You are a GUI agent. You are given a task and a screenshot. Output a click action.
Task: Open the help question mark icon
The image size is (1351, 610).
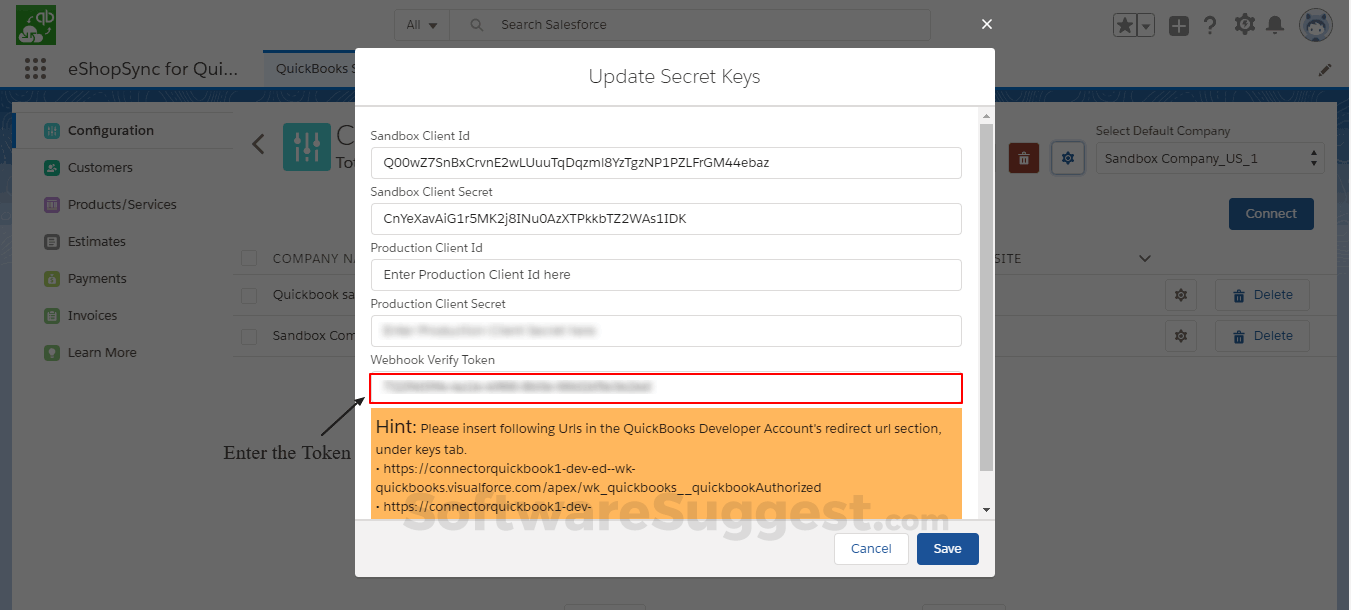[1210, 26]
